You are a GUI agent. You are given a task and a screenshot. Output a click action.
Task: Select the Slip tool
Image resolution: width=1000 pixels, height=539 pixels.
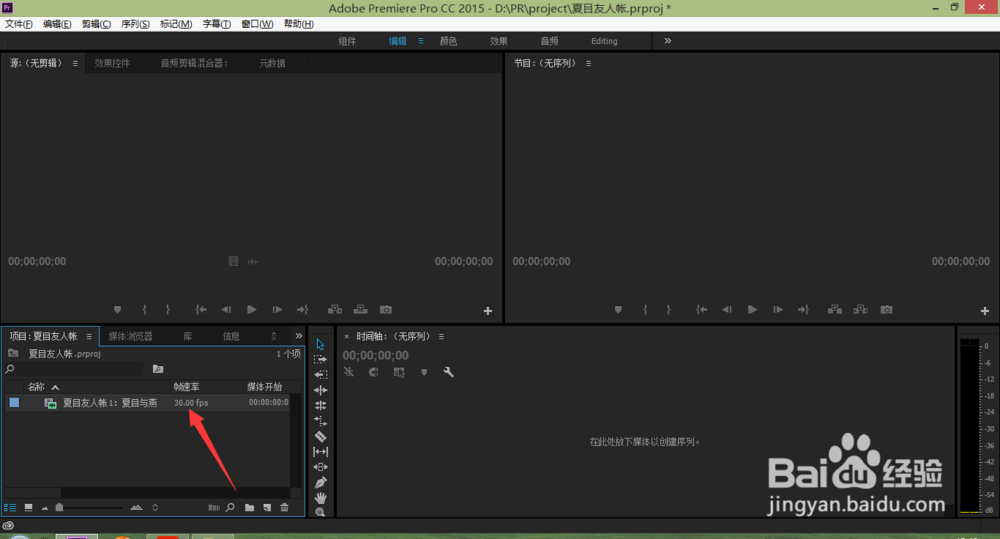pyautogui.click(x=320, y=452)
